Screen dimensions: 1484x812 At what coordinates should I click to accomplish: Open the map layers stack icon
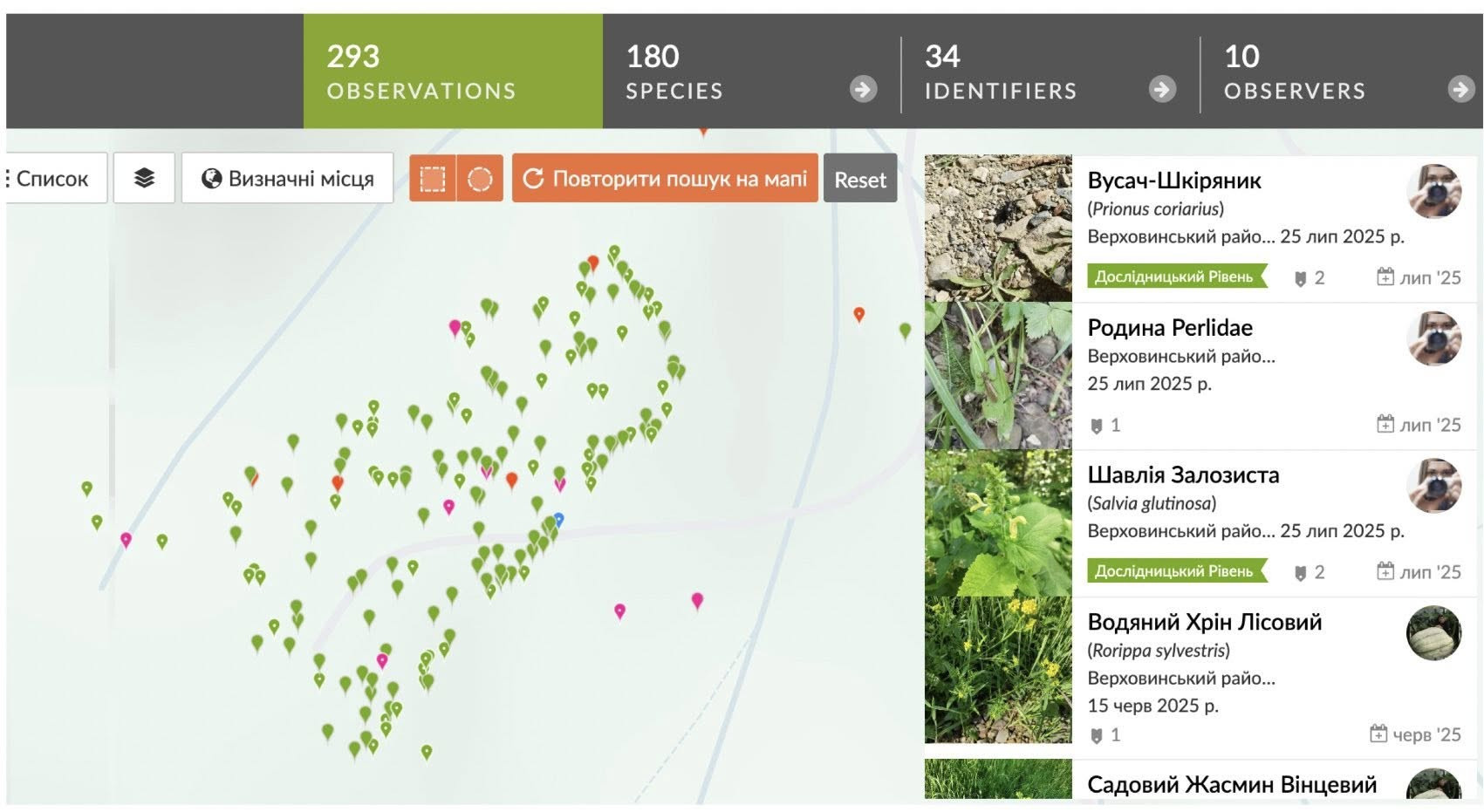(x=144, y=178)
